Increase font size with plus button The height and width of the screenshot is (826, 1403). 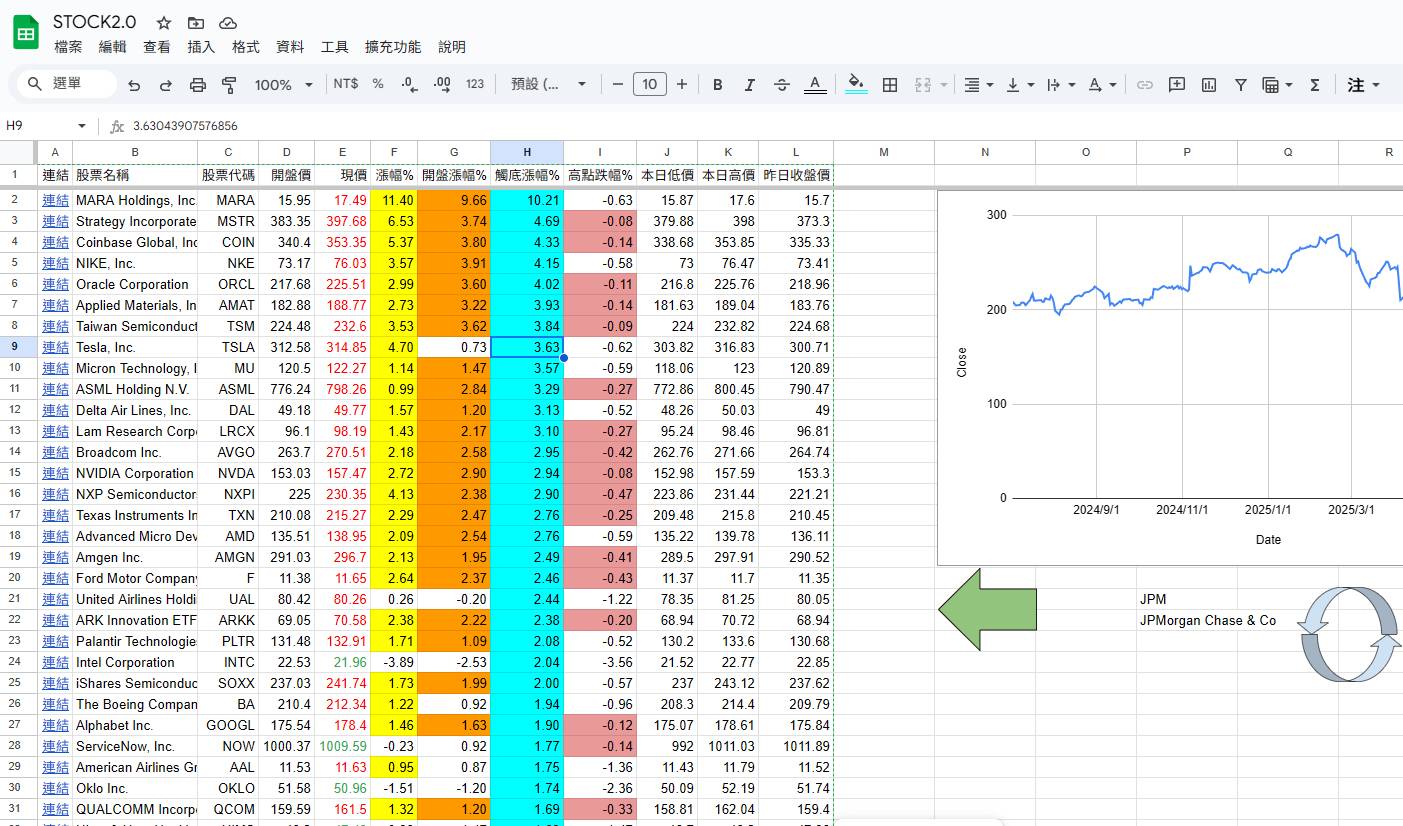682,84
